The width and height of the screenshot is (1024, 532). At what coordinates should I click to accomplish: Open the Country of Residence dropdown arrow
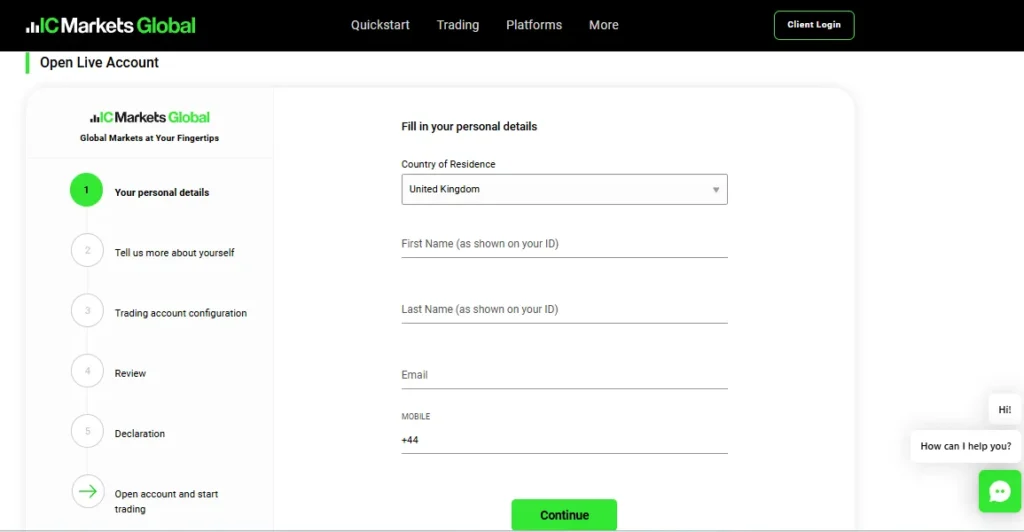(x=716, y=190)
